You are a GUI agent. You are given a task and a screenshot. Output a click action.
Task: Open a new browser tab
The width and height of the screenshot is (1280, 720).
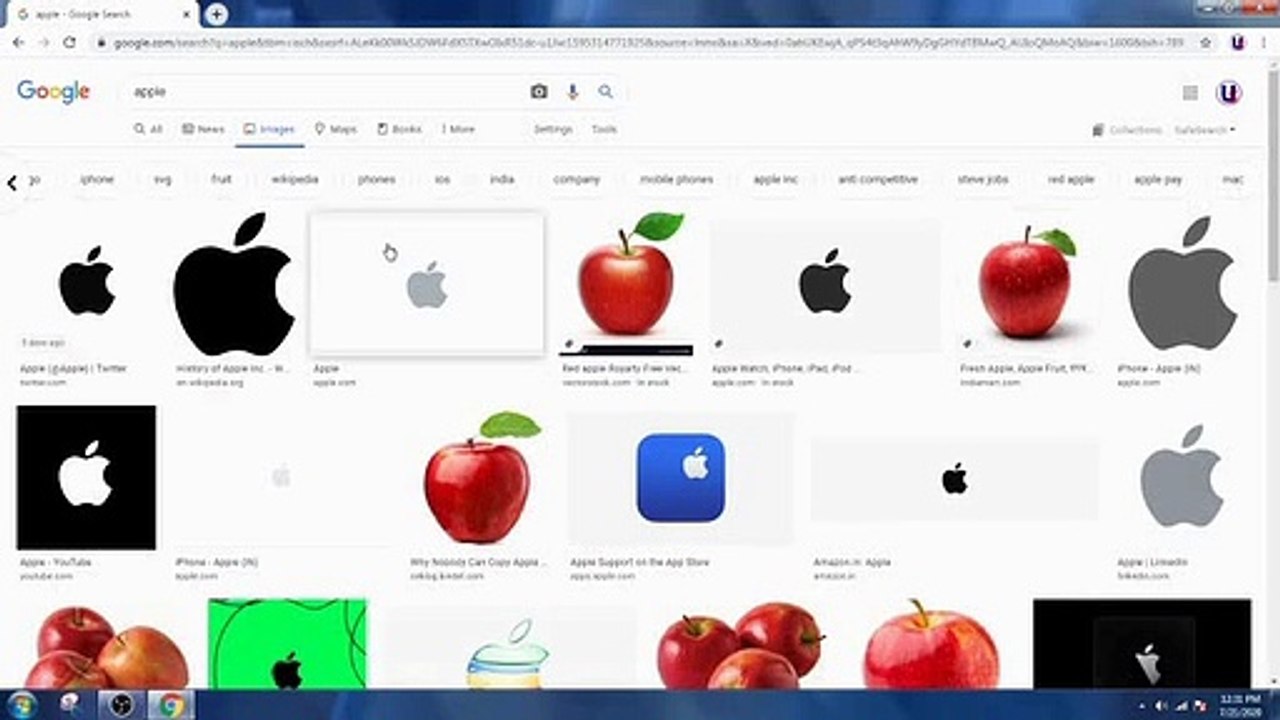click(216, 14)
